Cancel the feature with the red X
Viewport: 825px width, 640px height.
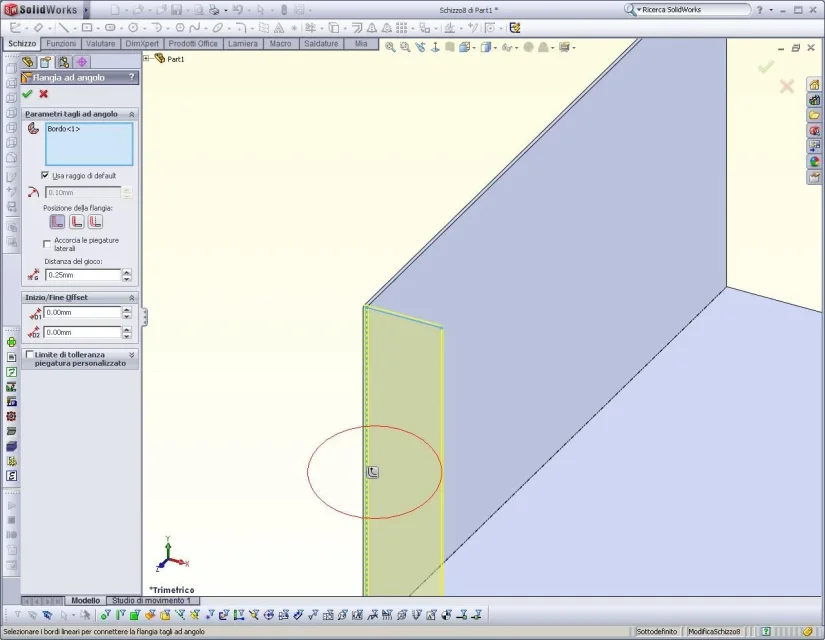point(44,94)
